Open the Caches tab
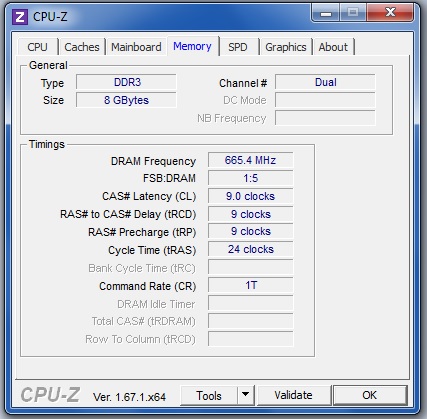The width and height of the screenshot is (427, 419). (82, 47)
